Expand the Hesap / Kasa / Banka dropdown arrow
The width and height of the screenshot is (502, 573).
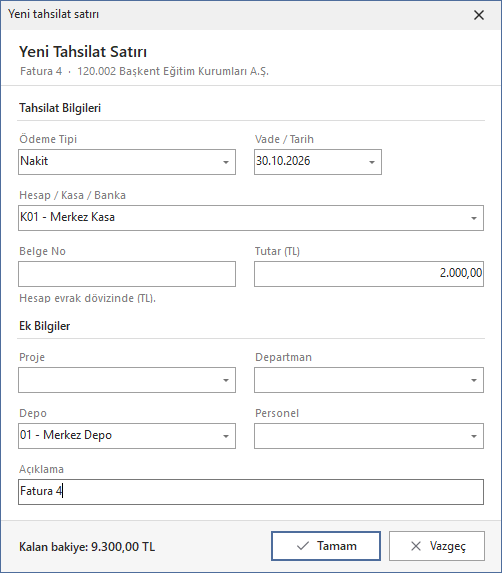pos(474,218)
